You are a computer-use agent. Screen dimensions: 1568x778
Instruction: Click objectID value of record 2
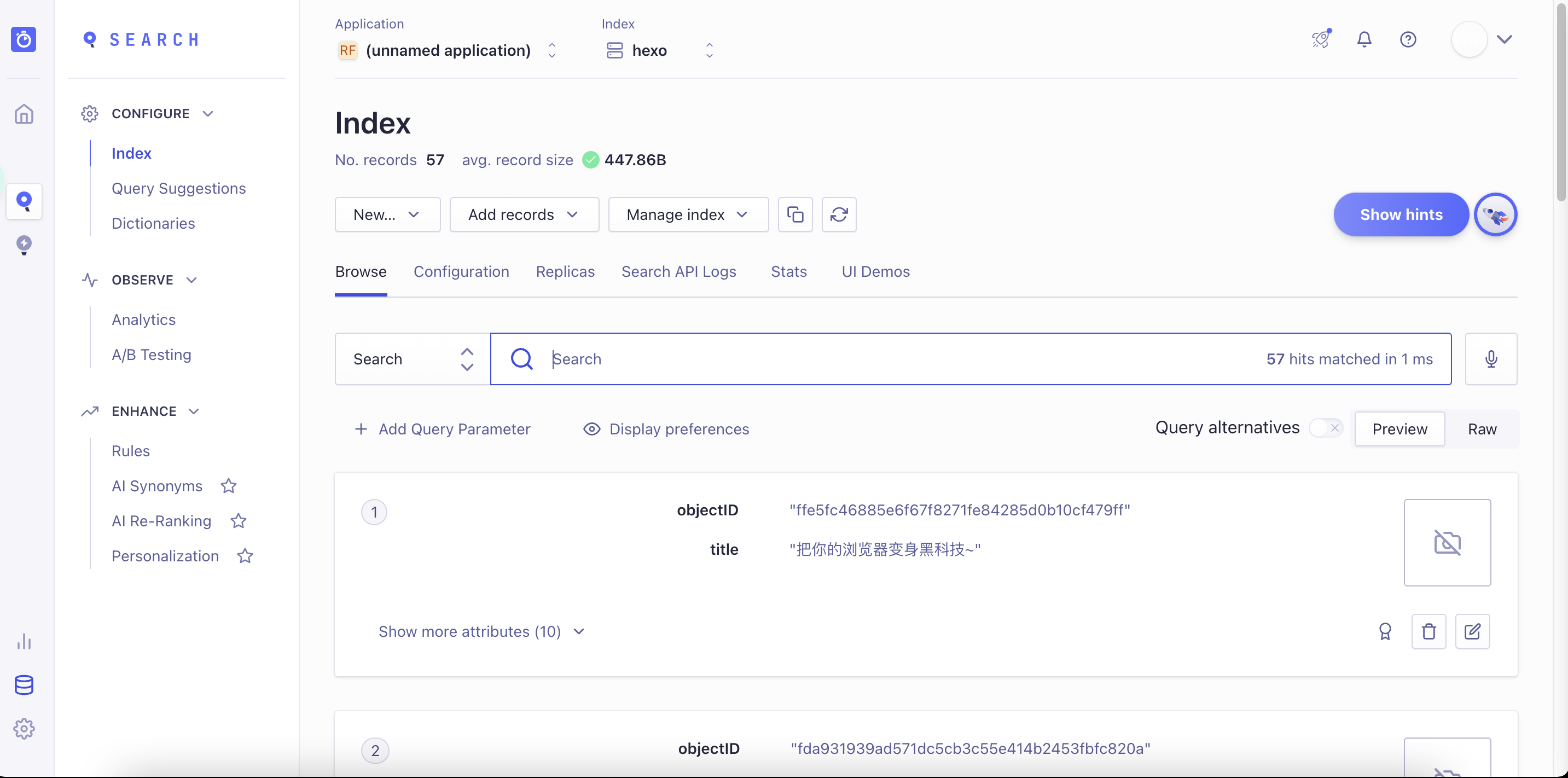(x=970, y=749)
